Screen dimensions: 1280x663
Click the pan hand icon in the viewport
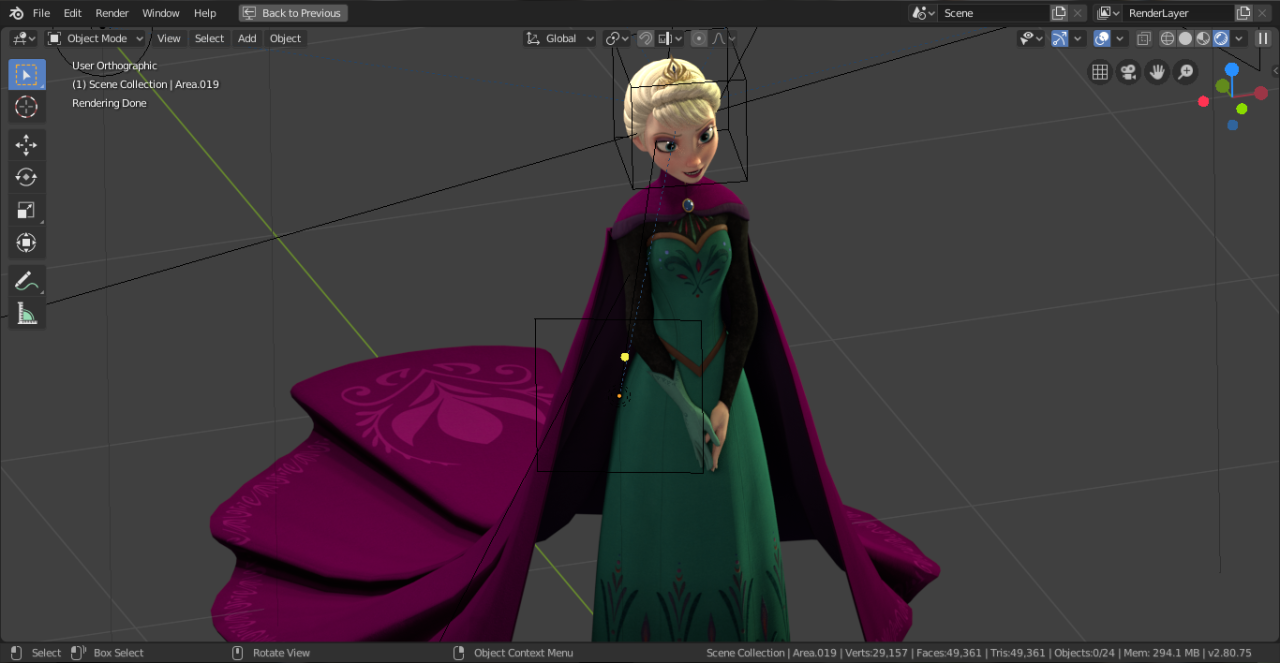1157,72
